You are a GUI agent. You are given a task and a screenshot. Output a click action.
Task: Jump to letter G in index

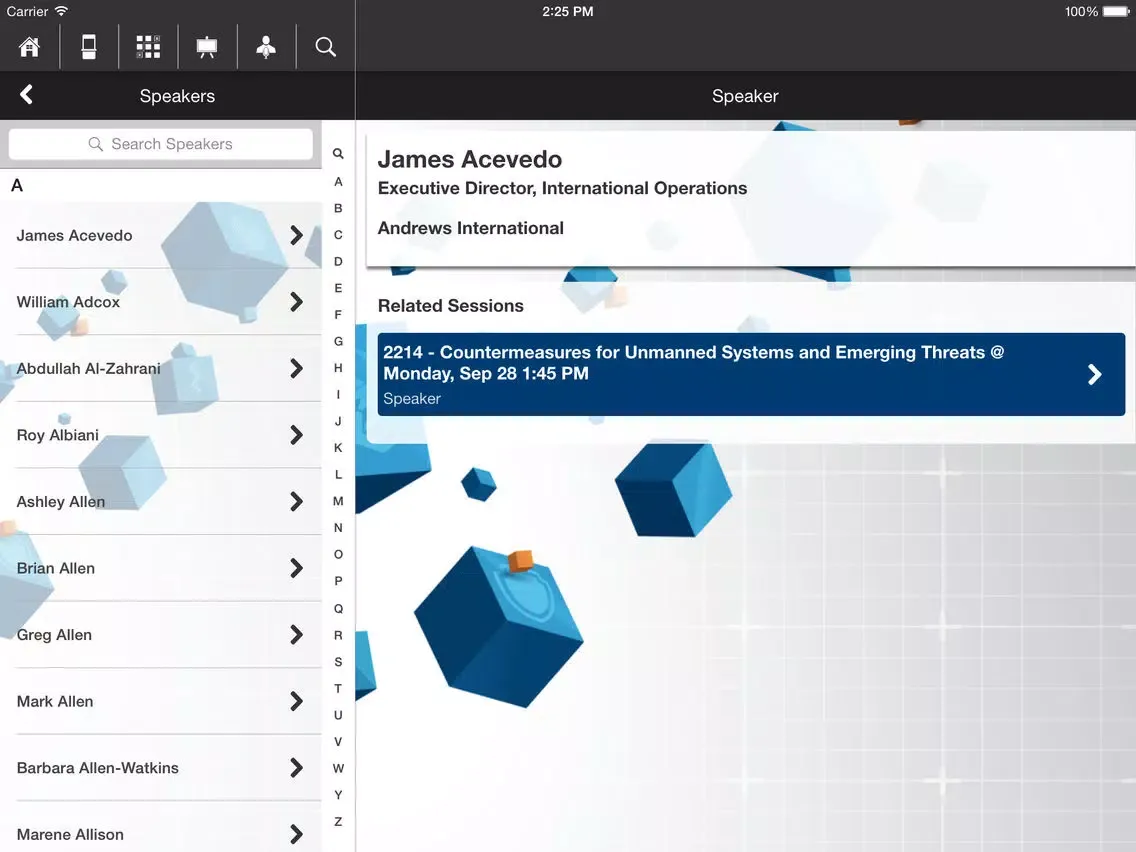[338, 341]
